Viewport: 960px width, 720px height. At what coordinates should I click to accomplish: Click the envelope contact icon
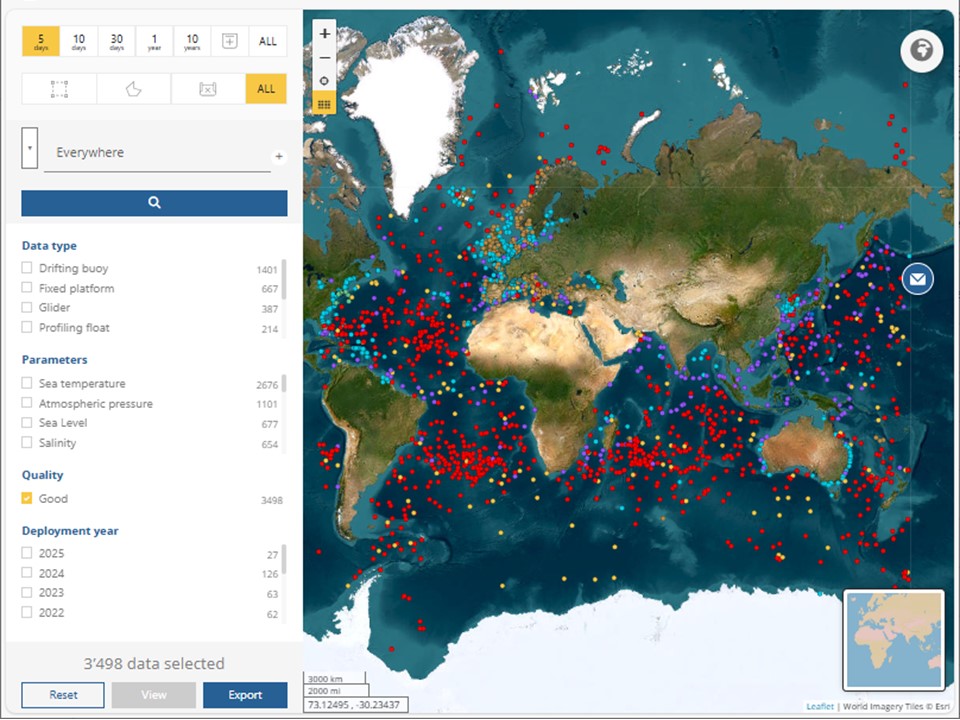pyautogui.click(x=917, y=279)
